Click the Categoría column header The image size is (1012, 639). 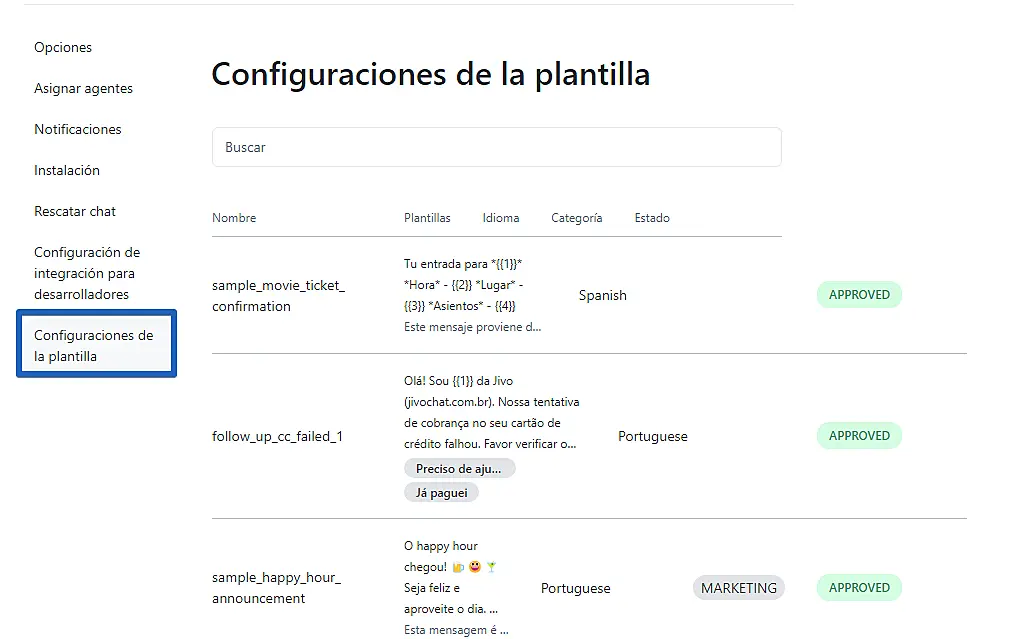pyautogui.click(x=576, y=218)
